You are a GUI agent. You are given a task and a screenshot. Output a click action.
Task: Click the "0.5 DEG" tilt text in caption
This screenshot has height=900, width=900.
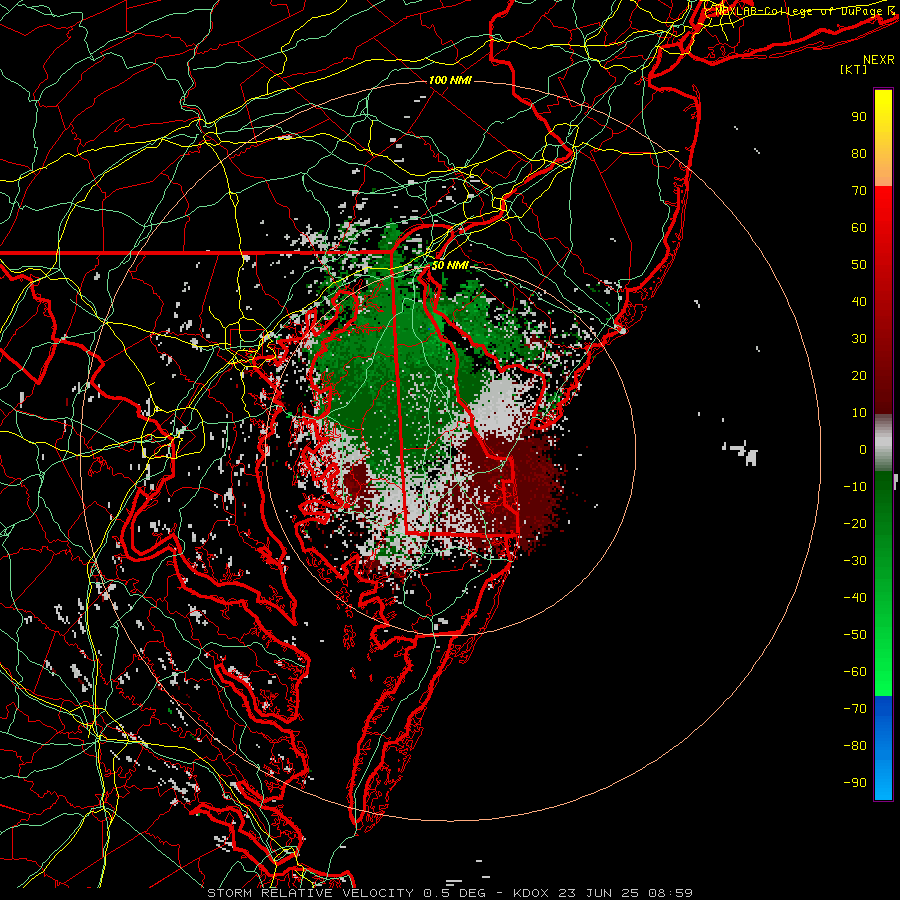tap(455, 893)
